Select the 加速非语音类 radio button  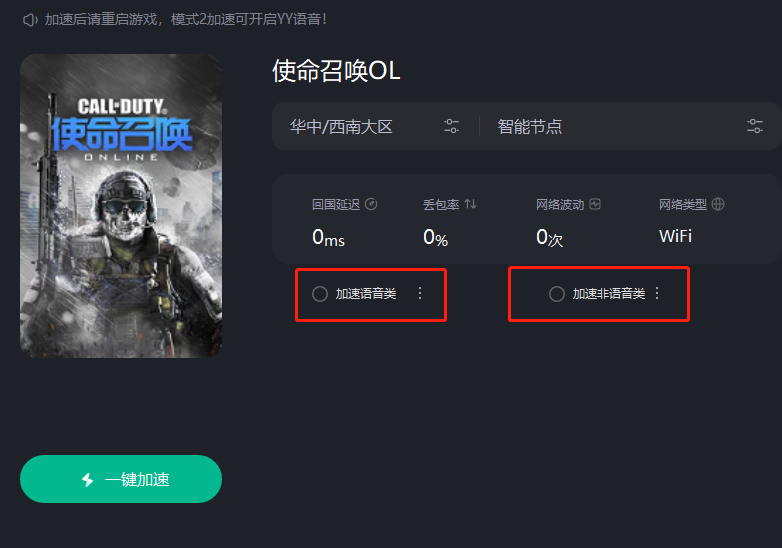tap(557, 294)
